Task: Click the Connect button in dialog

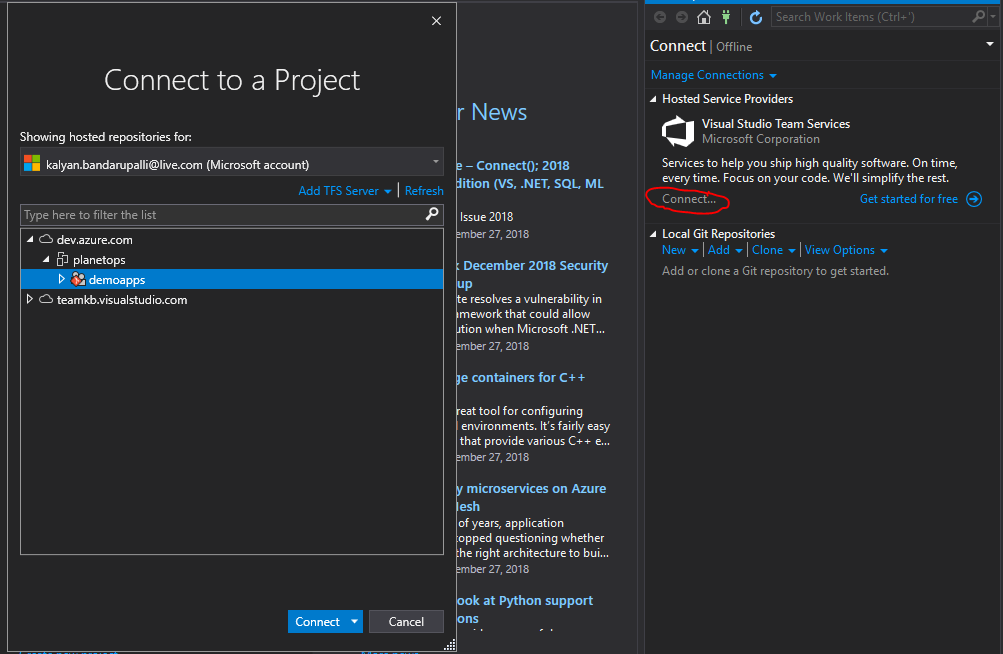Action: coord(317,621)
